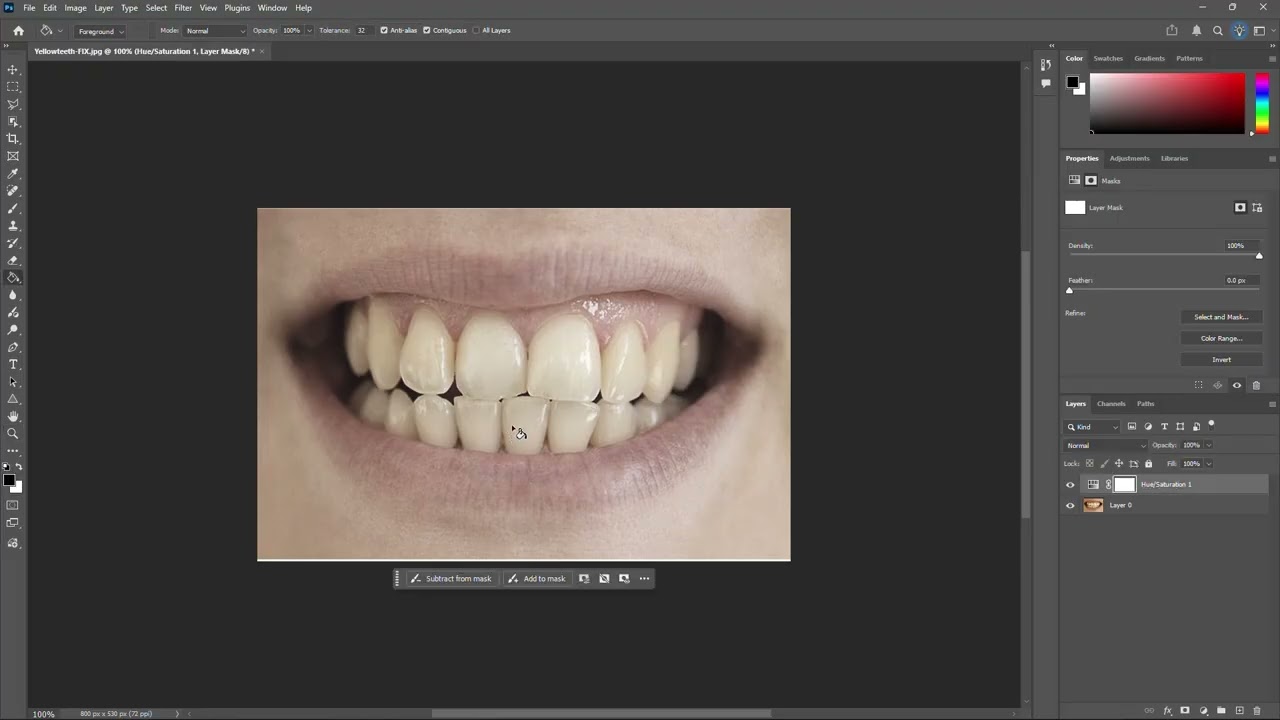Select the Frame tool
1280x720 pixels.
pyautogui.click(x=13, y=156)
